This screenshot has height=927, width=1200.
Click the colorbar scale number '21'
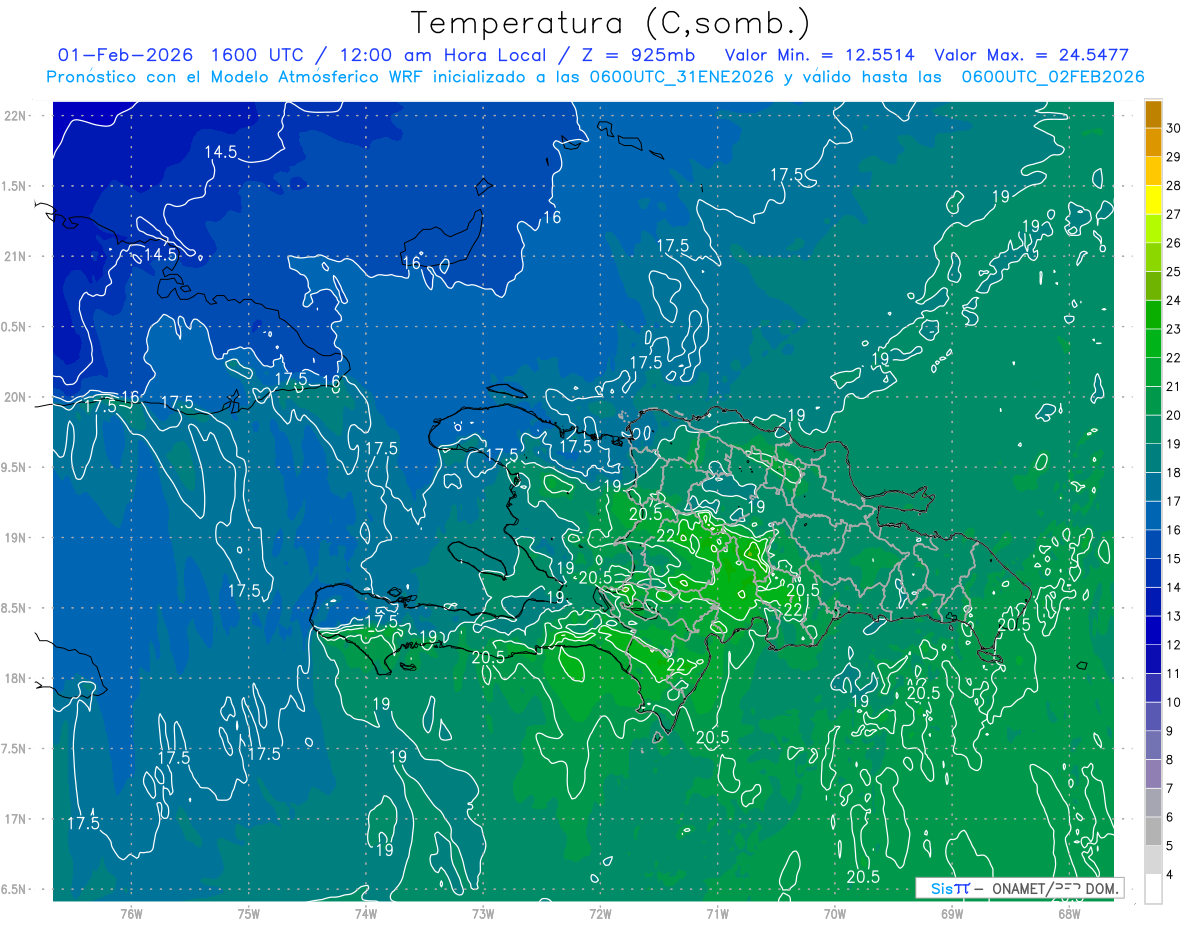point(1173,387)
